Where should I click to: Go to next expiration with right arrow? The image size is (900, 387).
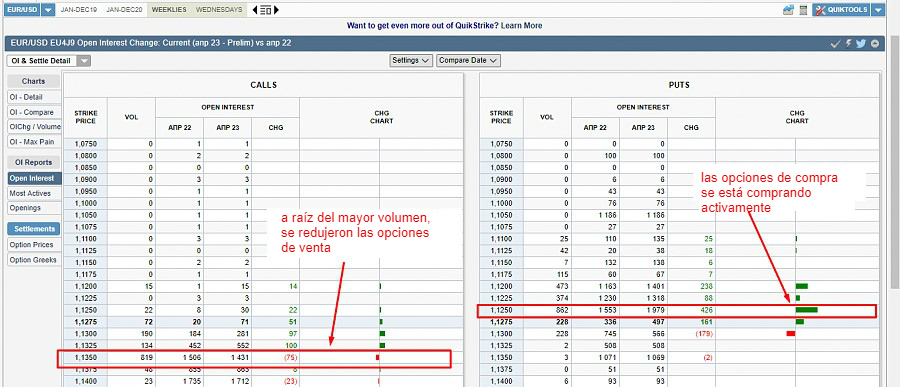[277, 10]
